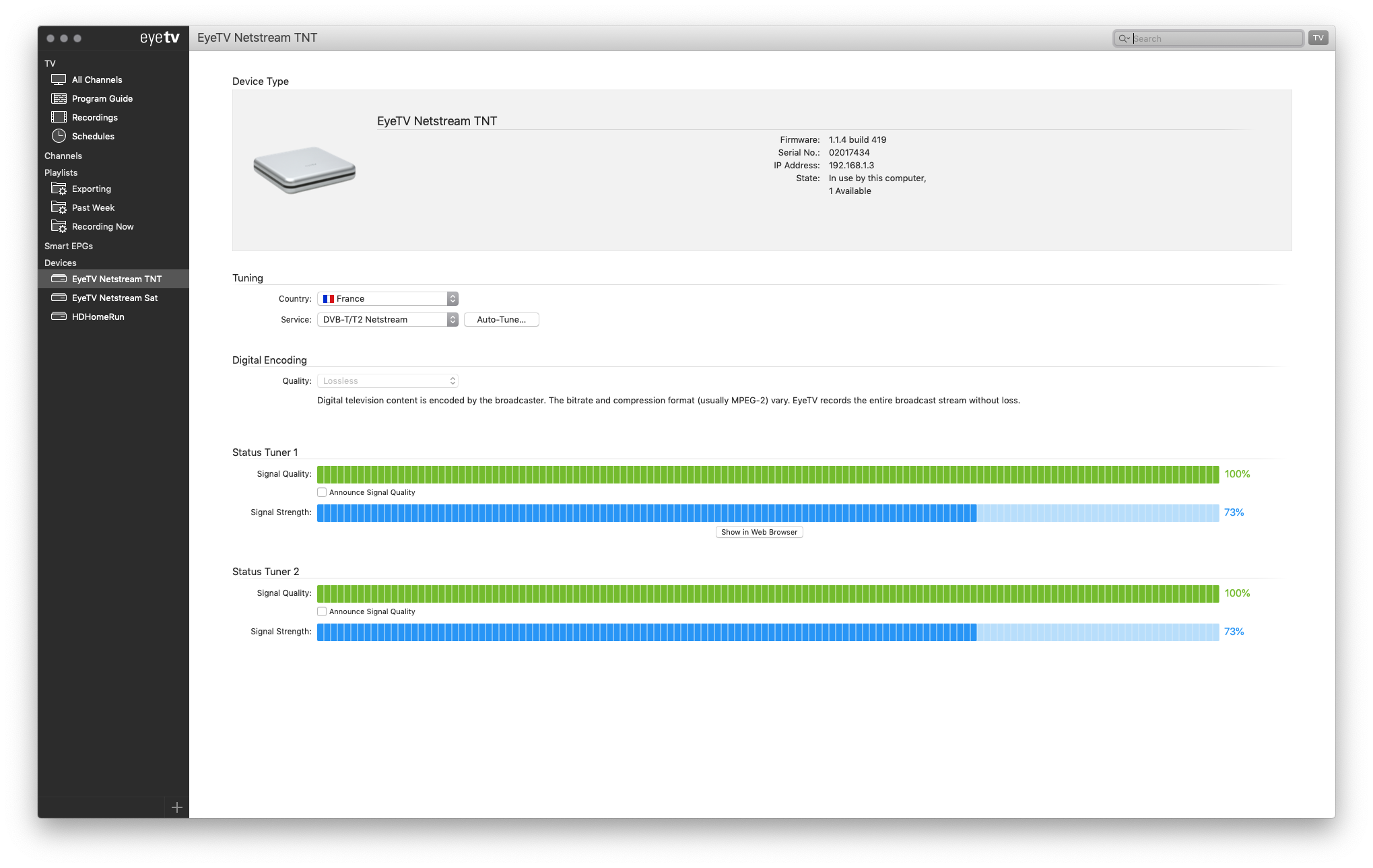Click Tuner 2 Signal Strength blue bar
Screen dimensions: 1373x868
768,632
